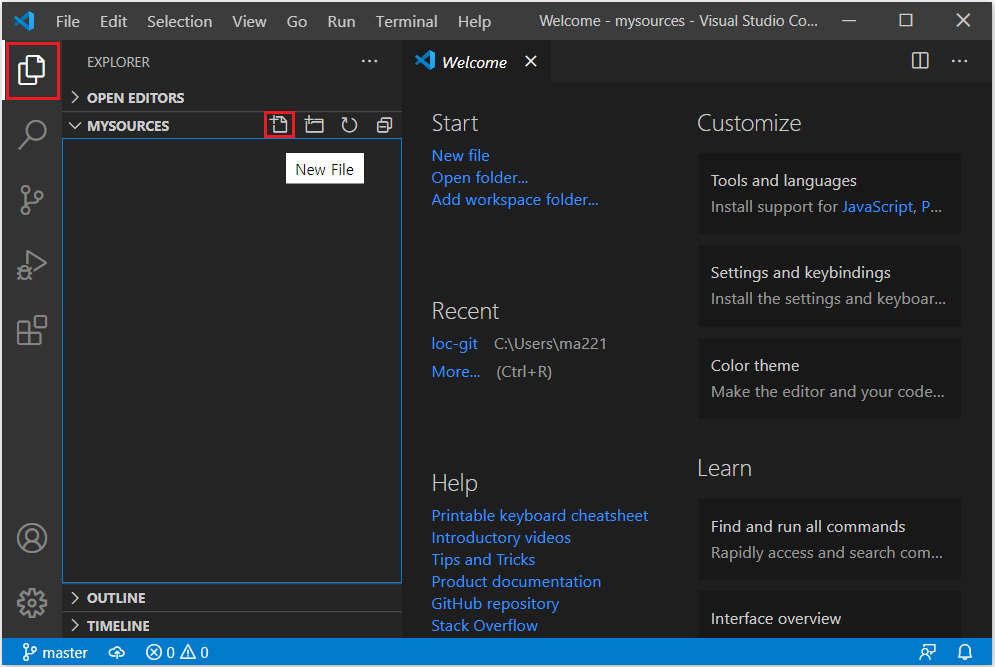Minimize the Visual Studio Code window
The image size is (995, 667).
coord(849,20)
